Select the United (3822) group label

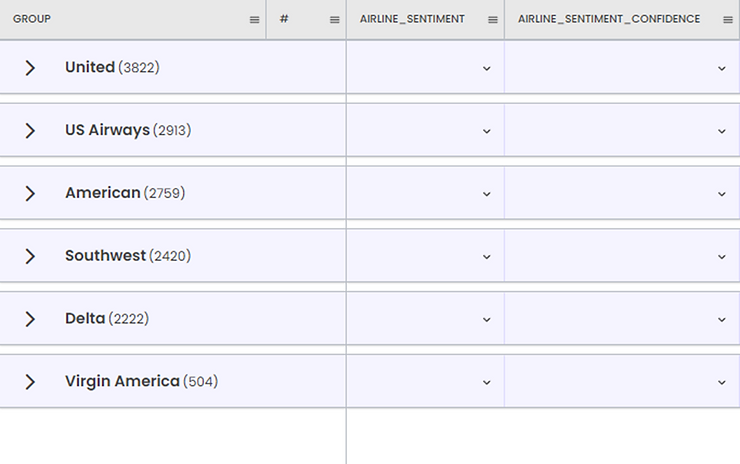point(112,67)
